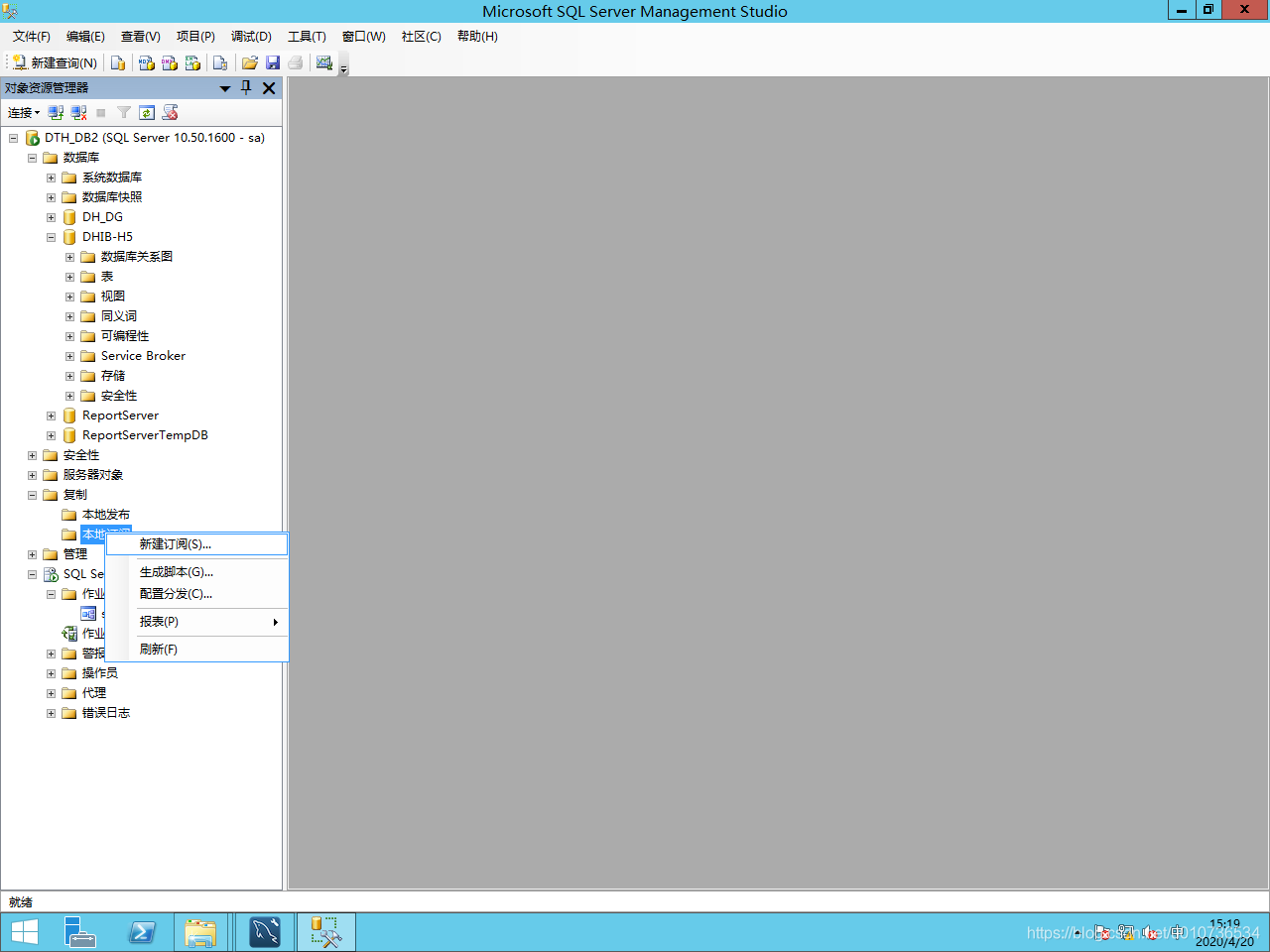Click the Analysis Services MDX Query icon
1270x952 pixels.
[147, 62]
